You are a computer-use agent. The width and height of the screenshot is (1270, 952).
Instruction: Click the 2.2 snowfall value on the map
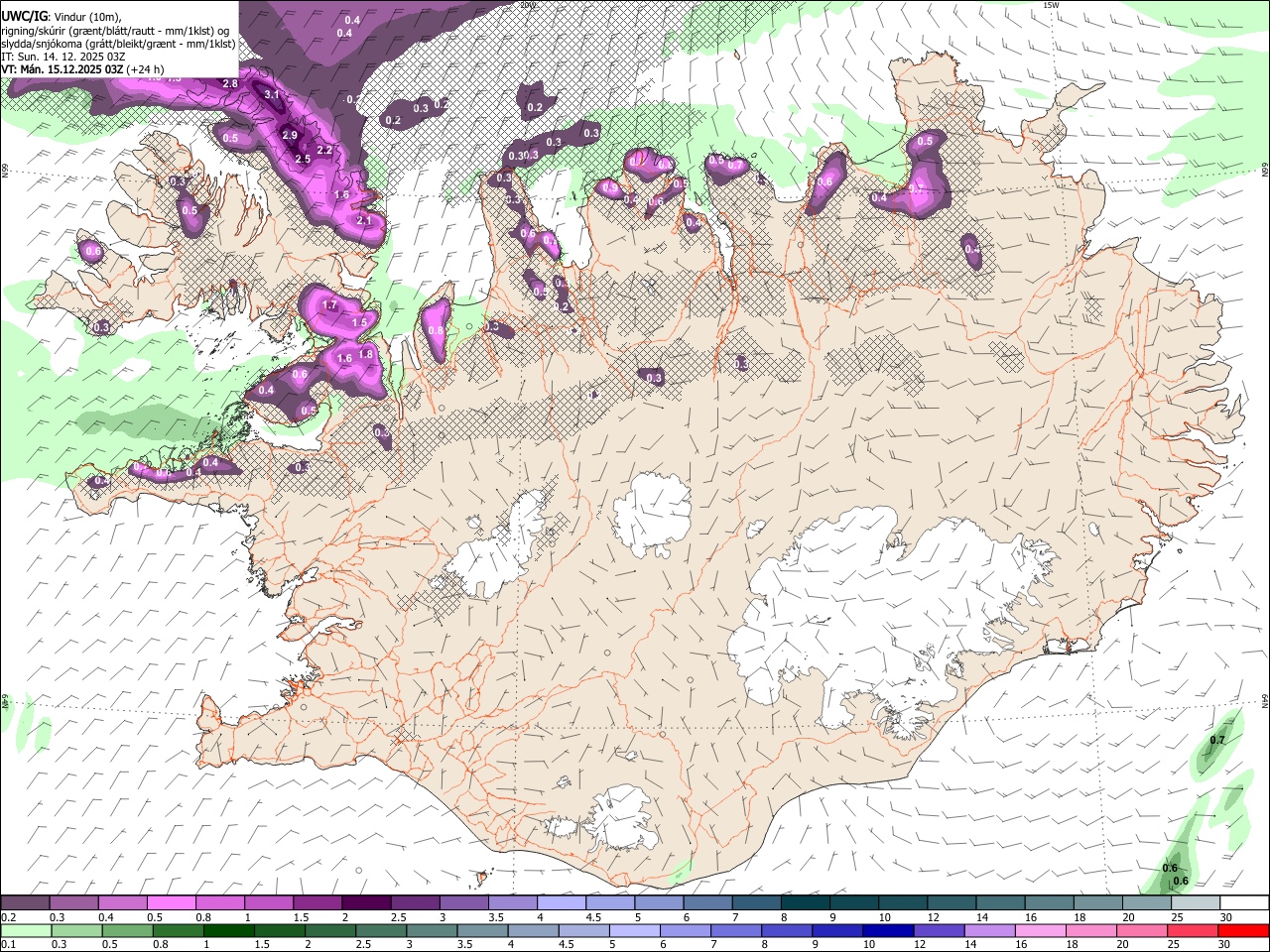(324, 150)
